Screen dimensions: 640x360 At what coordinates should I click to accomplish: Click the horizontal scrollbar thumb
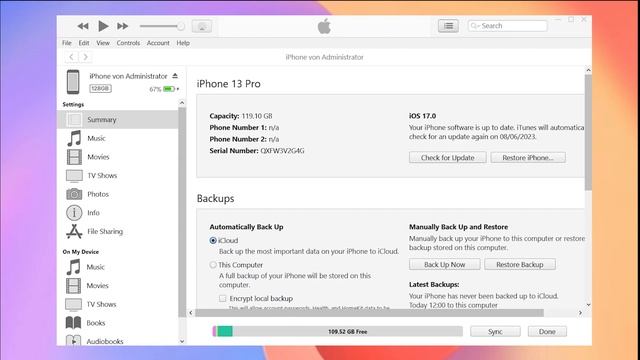(369, 313)
